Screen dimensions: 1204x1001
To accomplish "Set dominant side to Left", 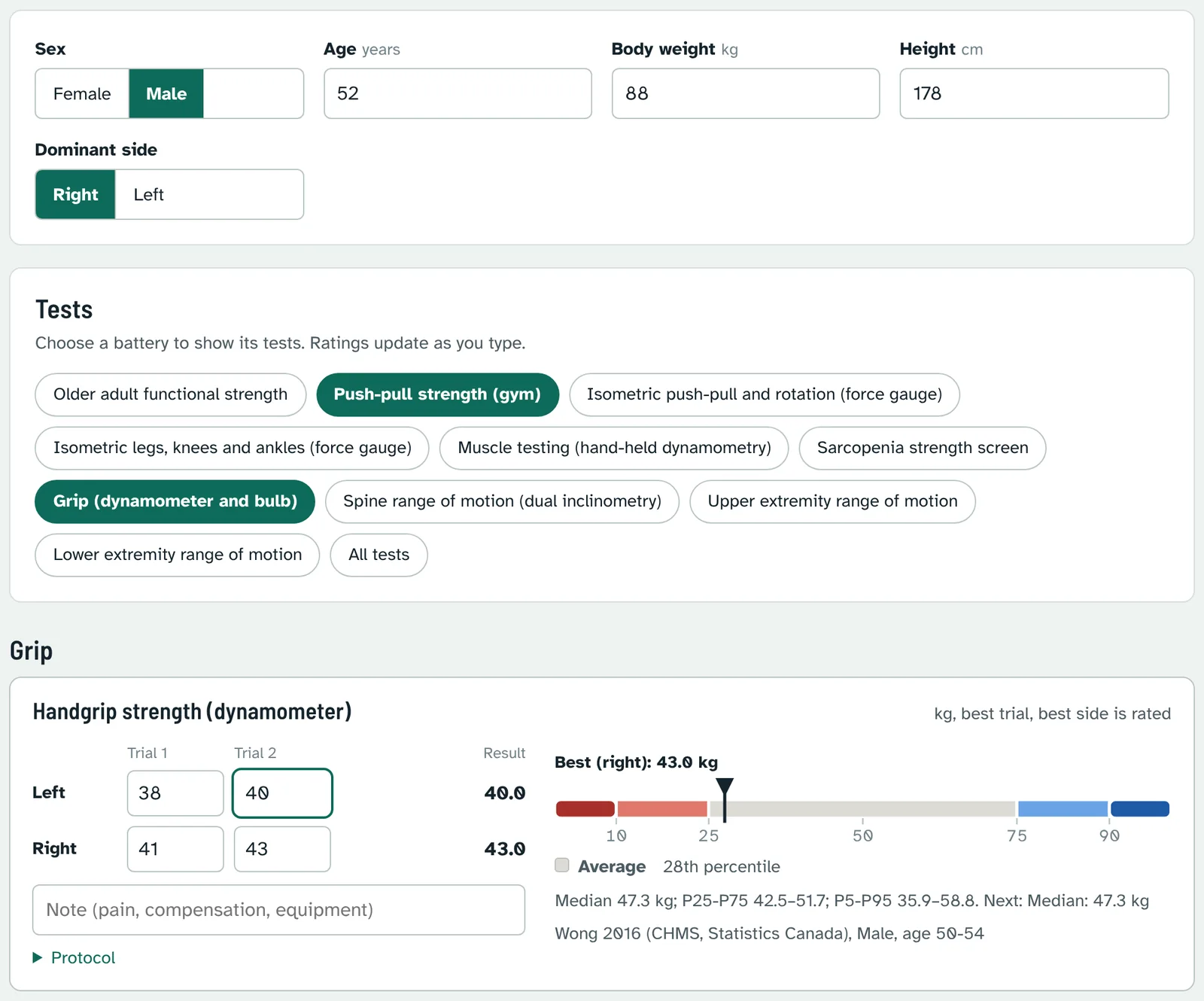I will point(148,194).
